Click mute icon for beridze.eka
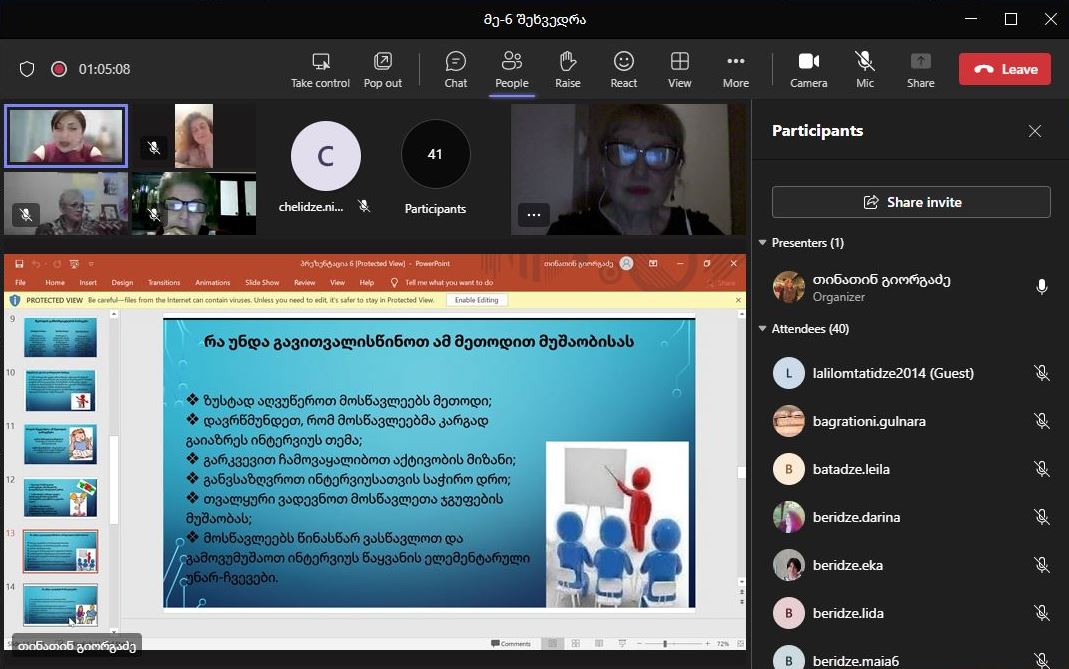Image resolution: width=1069 pixels, height=669 pixels. coord(1041,565)
